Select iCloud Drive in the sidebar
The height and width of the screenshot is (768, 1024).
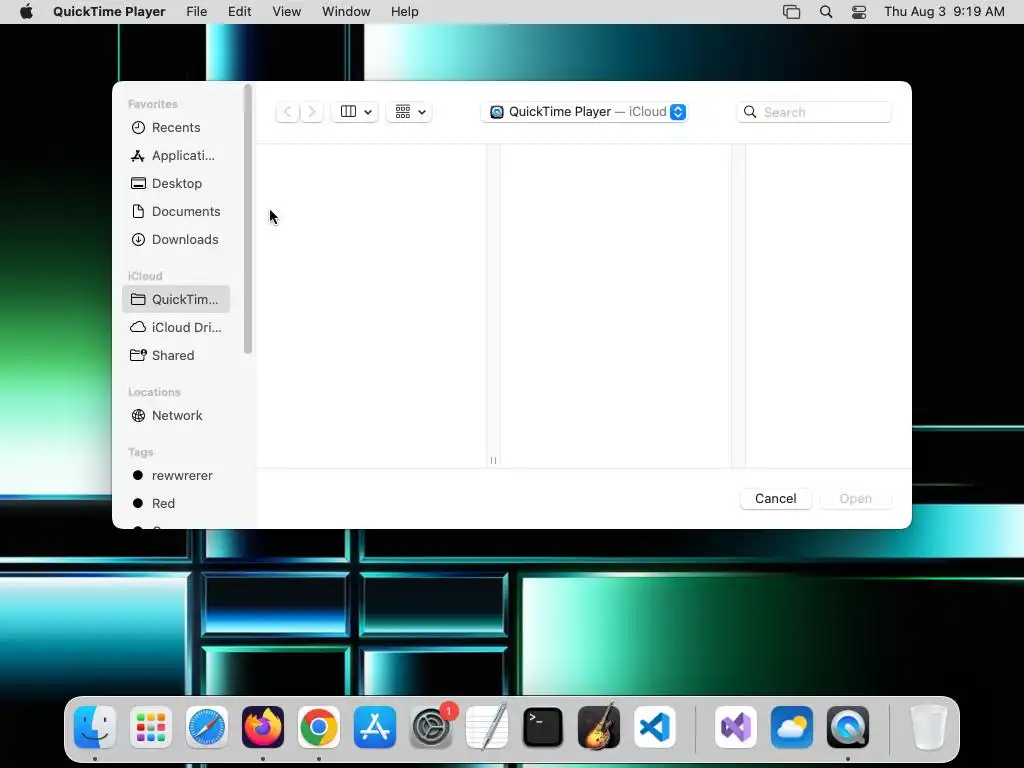pos(176,327)
